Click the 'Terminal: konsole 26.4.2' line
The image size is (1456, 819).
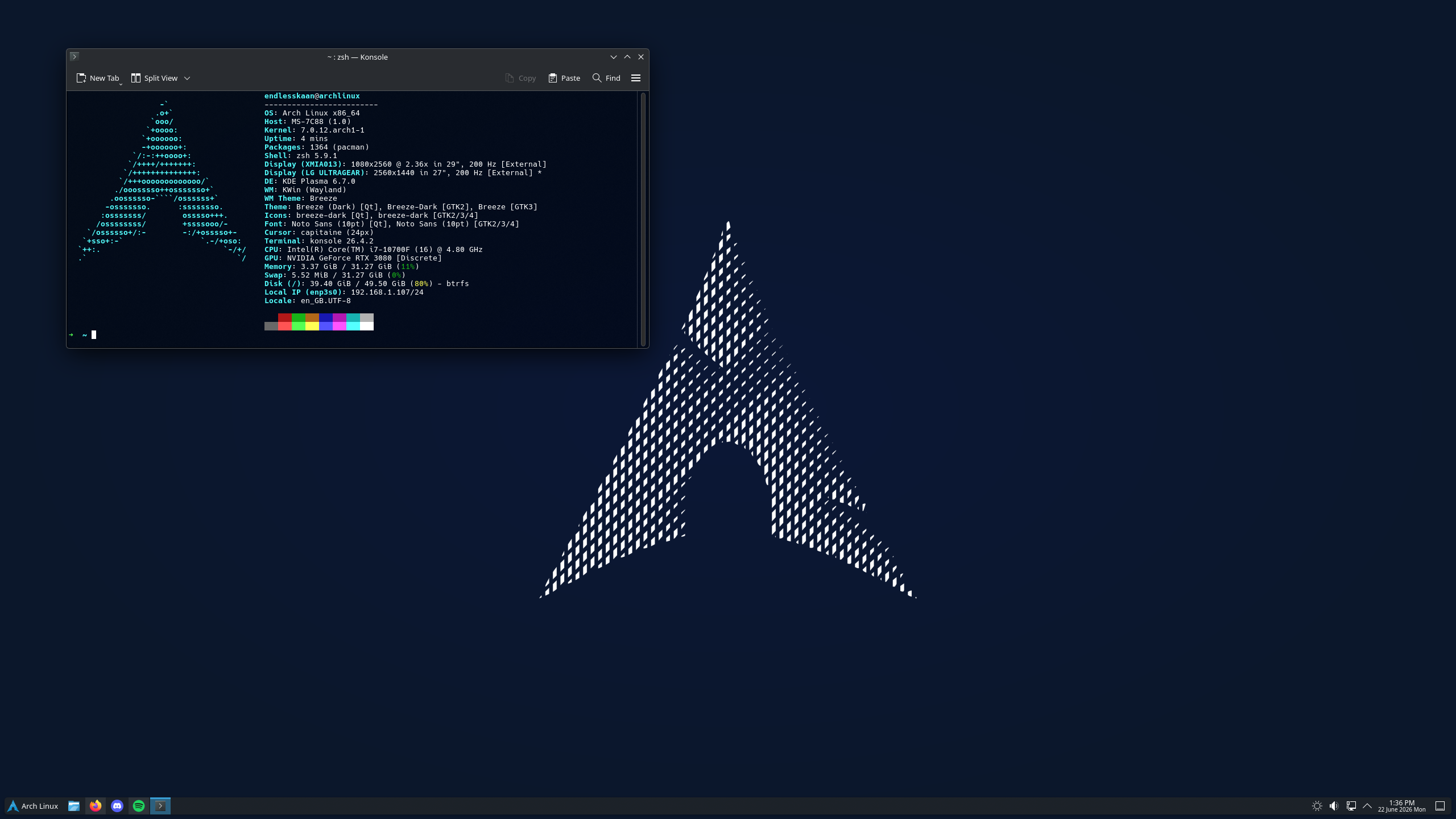(x=318, y=241)
